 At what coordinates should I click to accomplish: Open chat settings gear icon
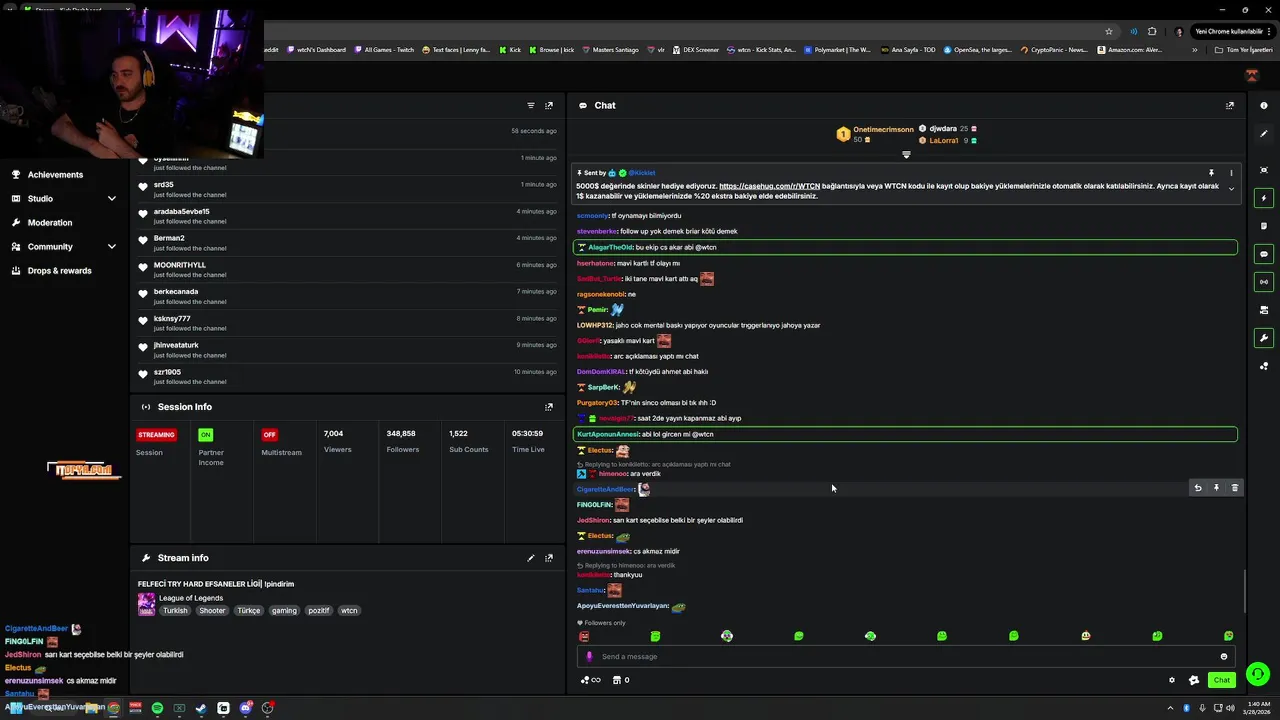[x=1172, y=680]
